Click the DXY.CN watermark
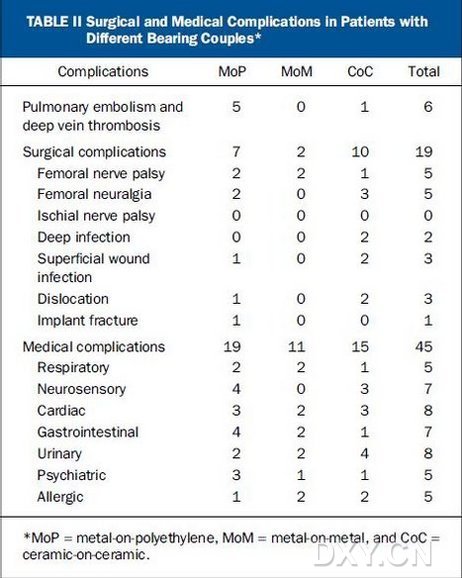This screenshot has width=462, height=578. tap(373, 554)
